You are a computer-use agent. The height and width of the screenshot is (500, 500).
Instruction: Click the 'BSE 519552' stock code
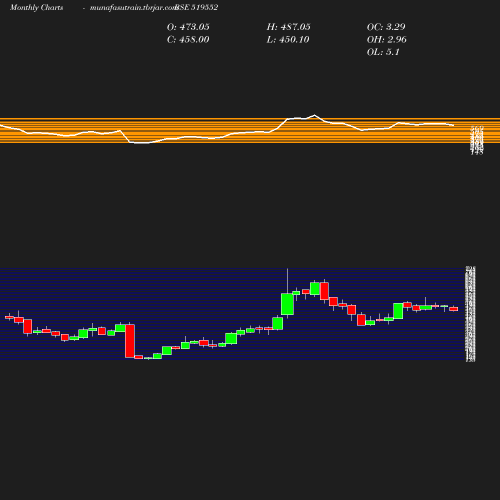[197, 8]
